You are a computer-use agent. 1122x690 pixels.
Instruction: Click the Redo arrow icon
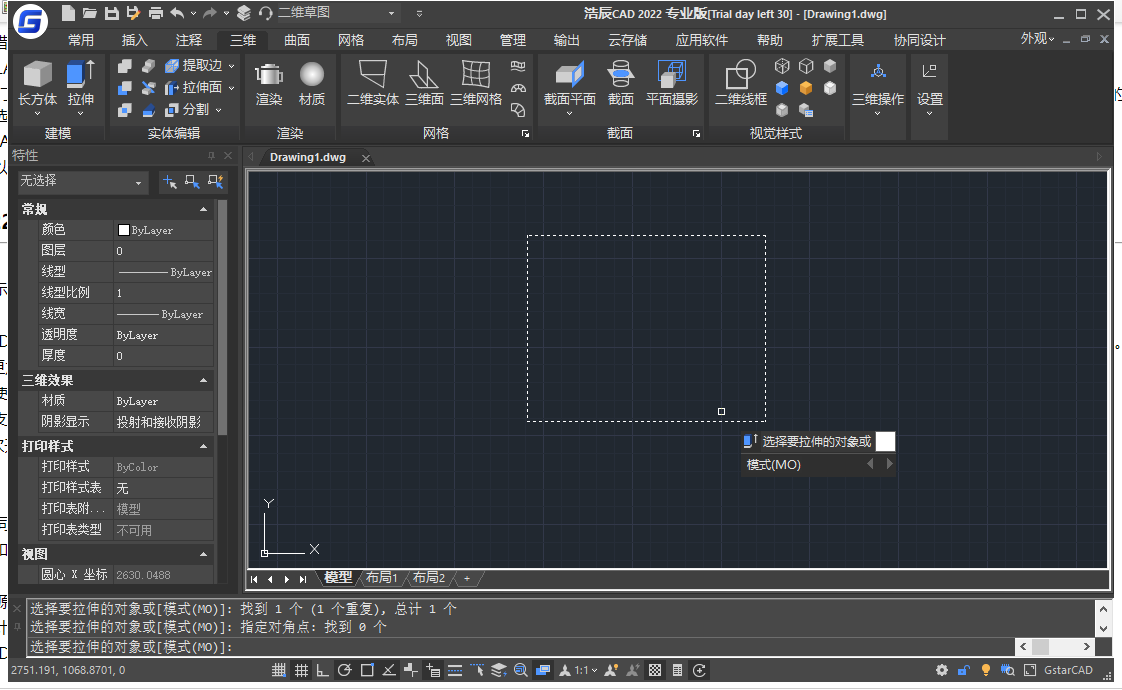[210, 13]
